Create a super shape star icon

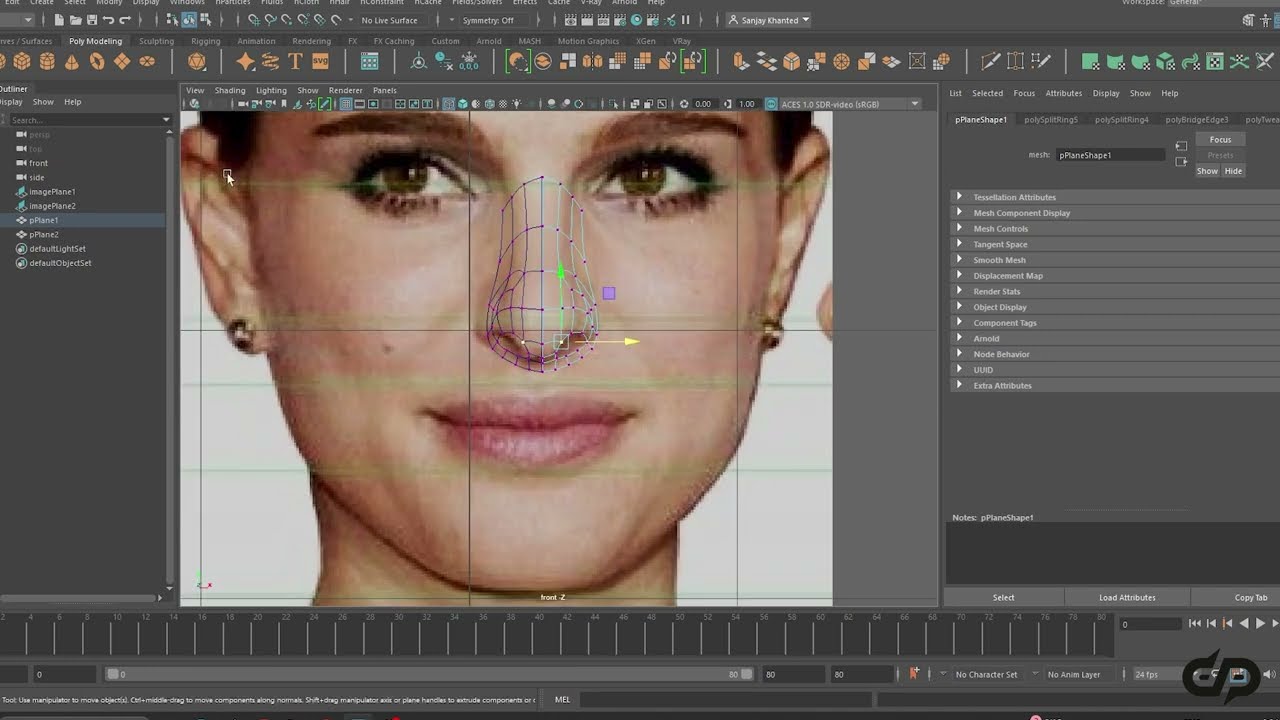(x=245, y=61)
